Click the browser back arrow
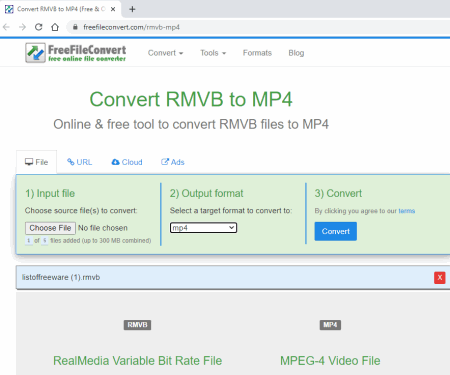Screen dimensions: 450x375 pos(6,27)
